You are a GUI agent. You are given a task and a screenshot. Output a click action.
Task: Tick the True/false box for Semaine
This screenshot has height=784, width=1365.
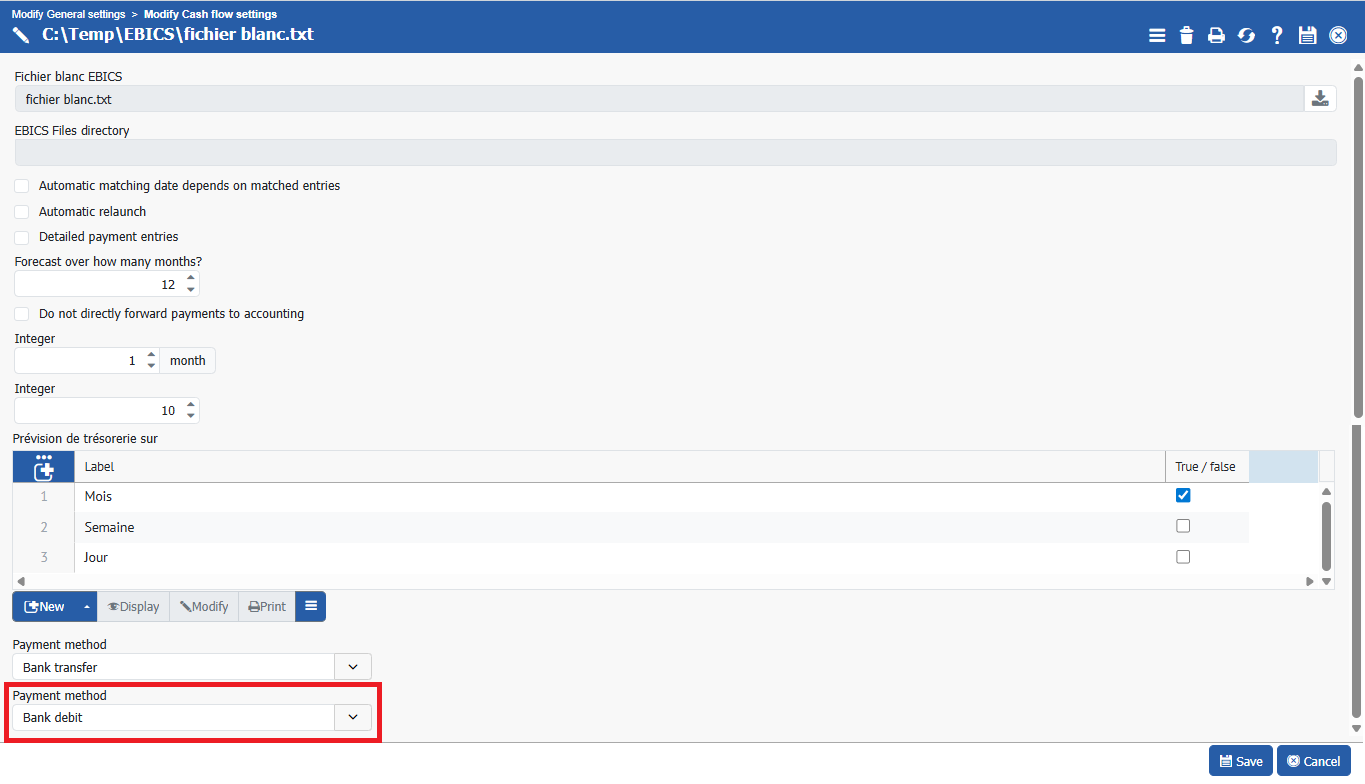pyautogui.click(x=1183, y=526)
